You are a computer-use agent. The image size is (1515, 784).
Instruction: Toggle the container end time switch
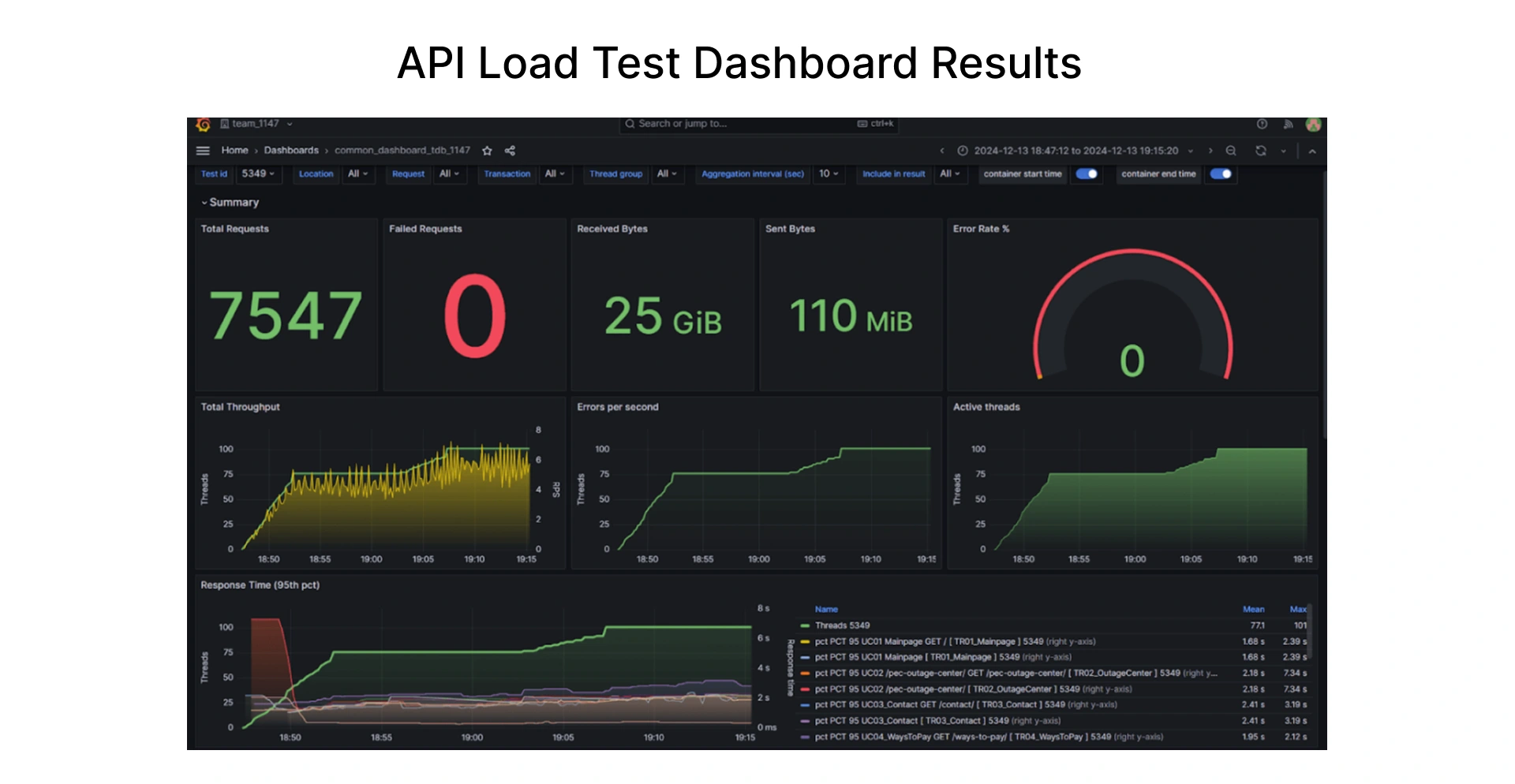[1221, 174]
